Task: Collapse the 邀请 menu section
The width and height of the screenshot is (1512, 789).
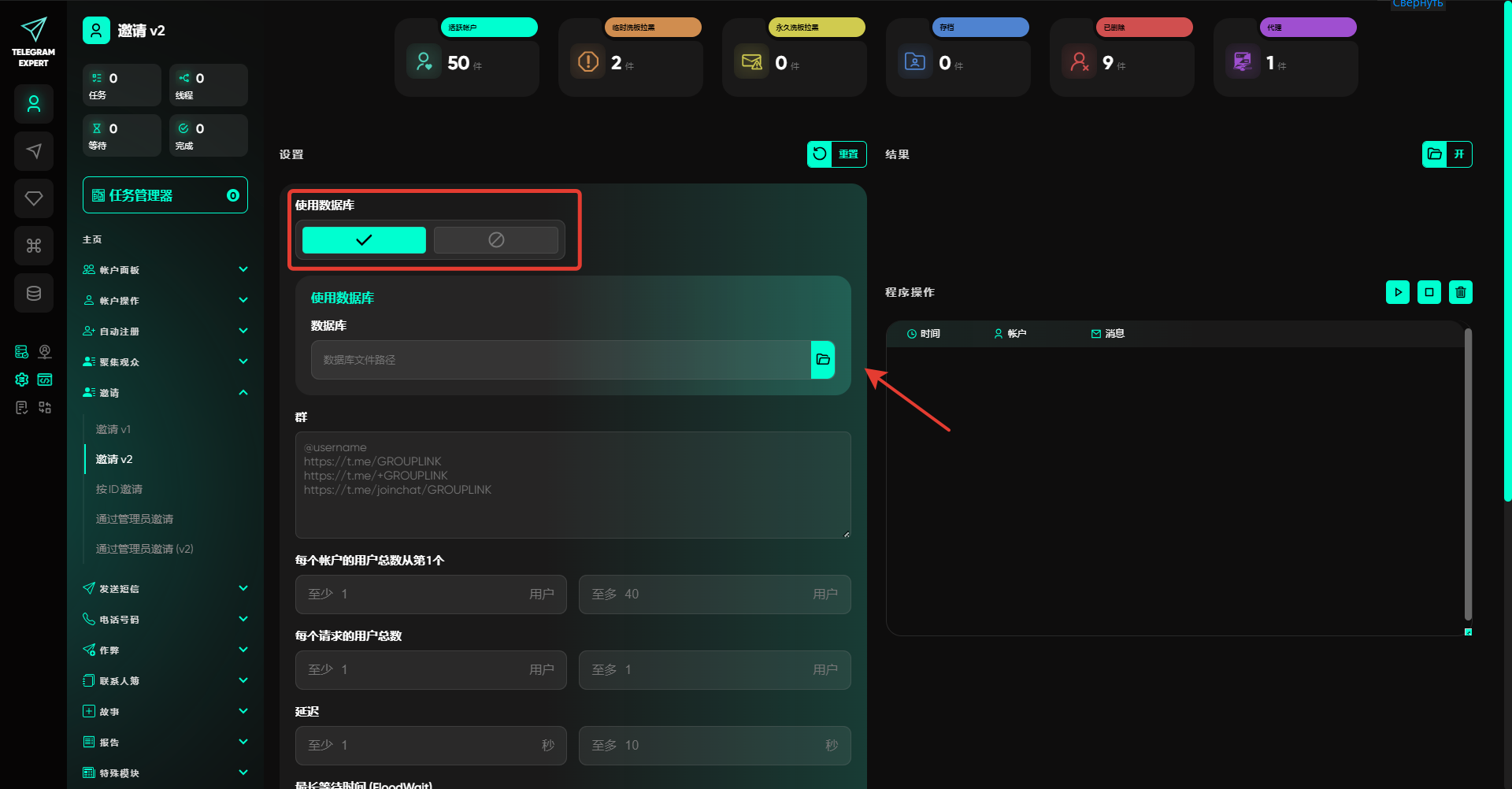Action: pos(165,393)
